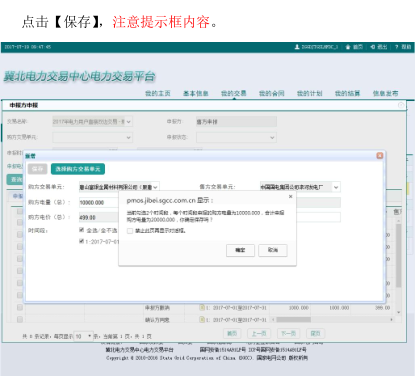Open the 我的结算 menu tab
This screenshot has height=380, width=415.
[x=347, y=93]
